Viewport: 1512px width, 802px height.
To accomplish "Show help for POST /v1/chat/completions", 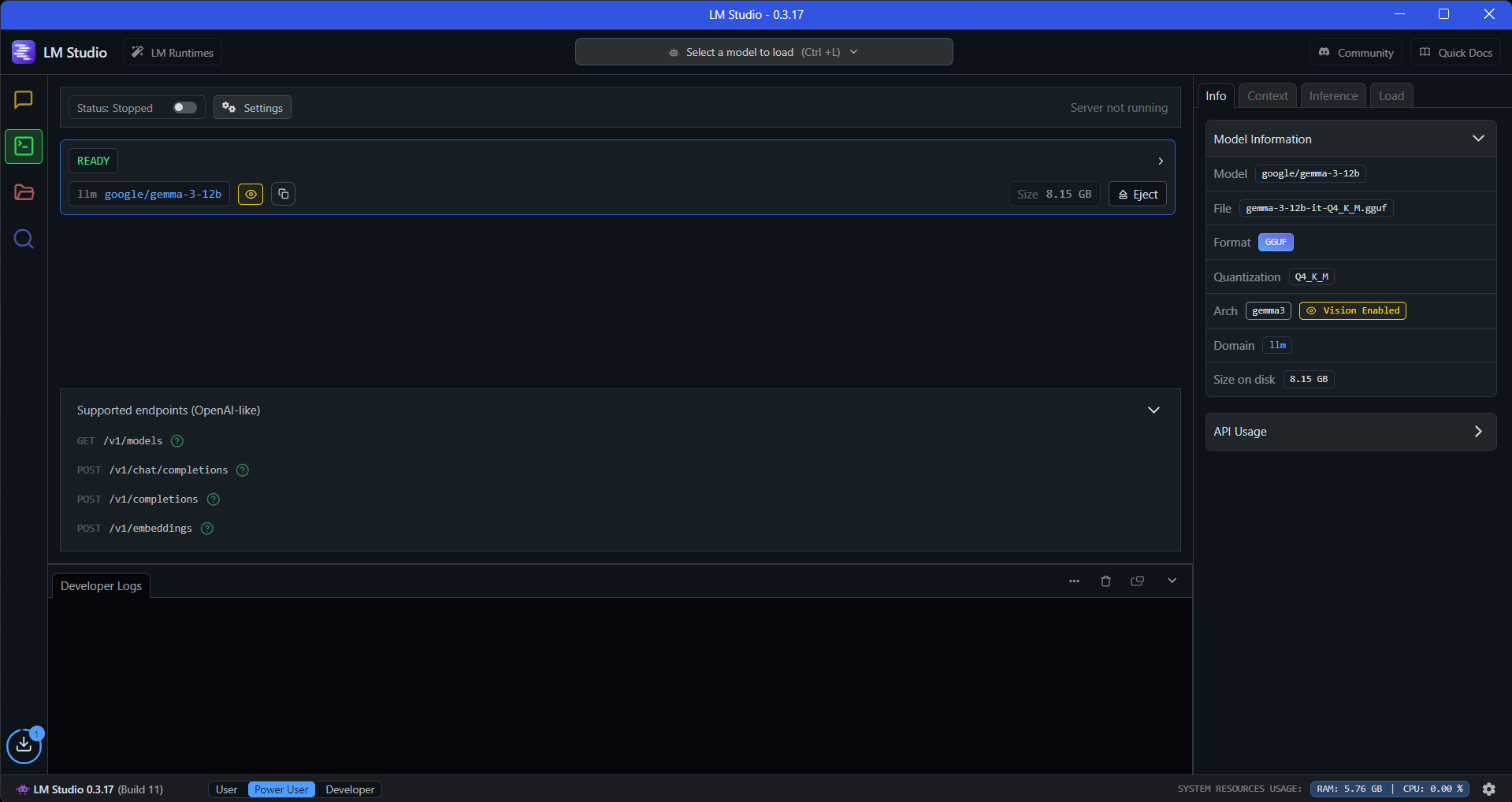I will (x=243, y=470).
